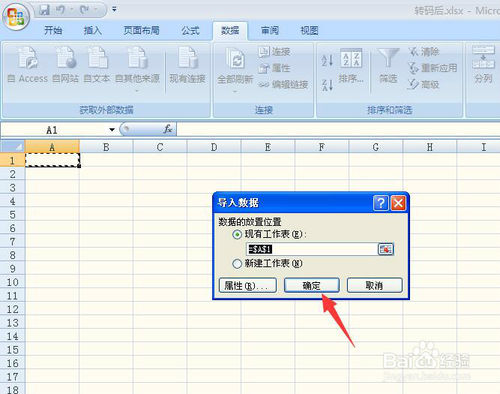Open the 属性 command in the ribbon

click(274, 68)
